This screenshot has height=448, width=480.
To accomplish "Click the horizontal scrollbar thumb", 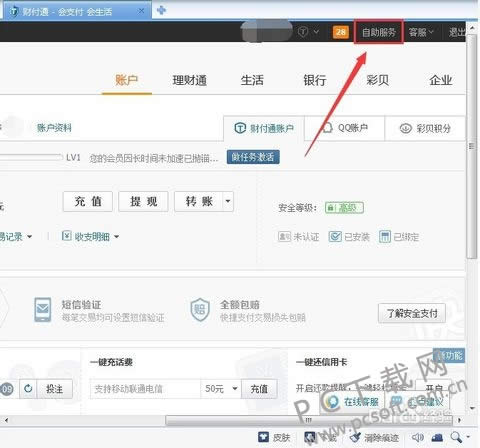I will [x=309, y=420].
